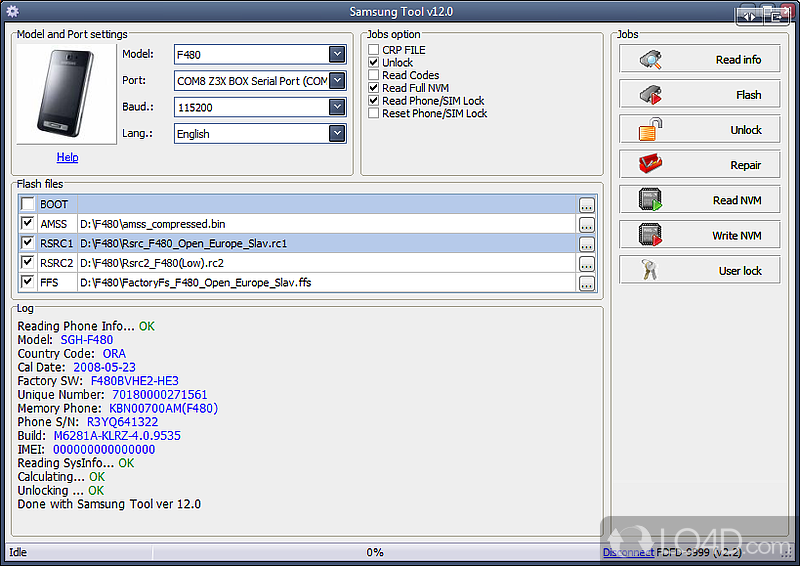Click the Flash job icon
Viewport: 800px width, 566px height.
click(x=651, y=94)
